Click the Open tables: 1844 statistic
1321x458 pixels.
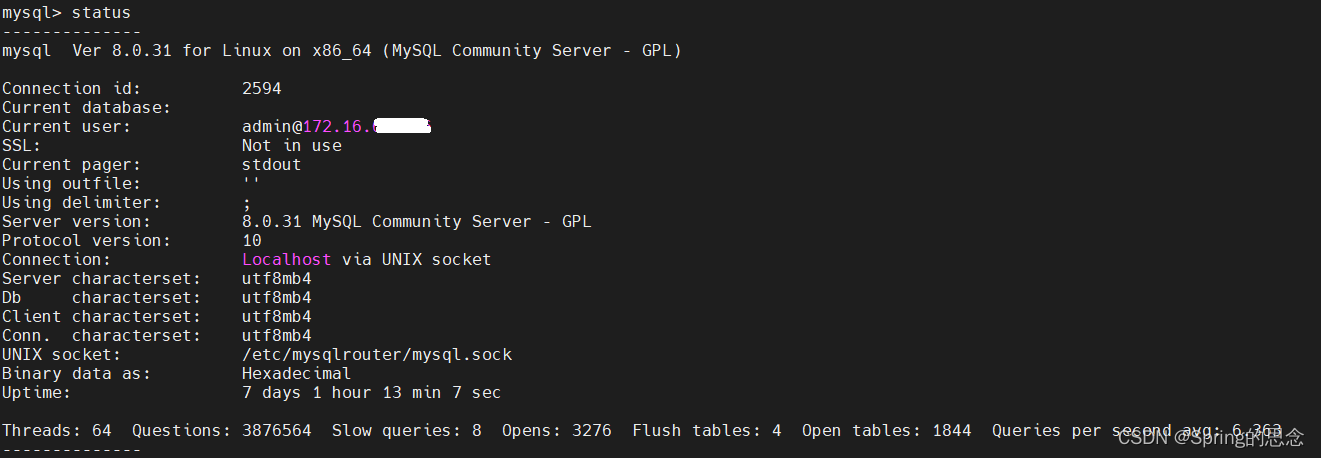tap(887, 430)
